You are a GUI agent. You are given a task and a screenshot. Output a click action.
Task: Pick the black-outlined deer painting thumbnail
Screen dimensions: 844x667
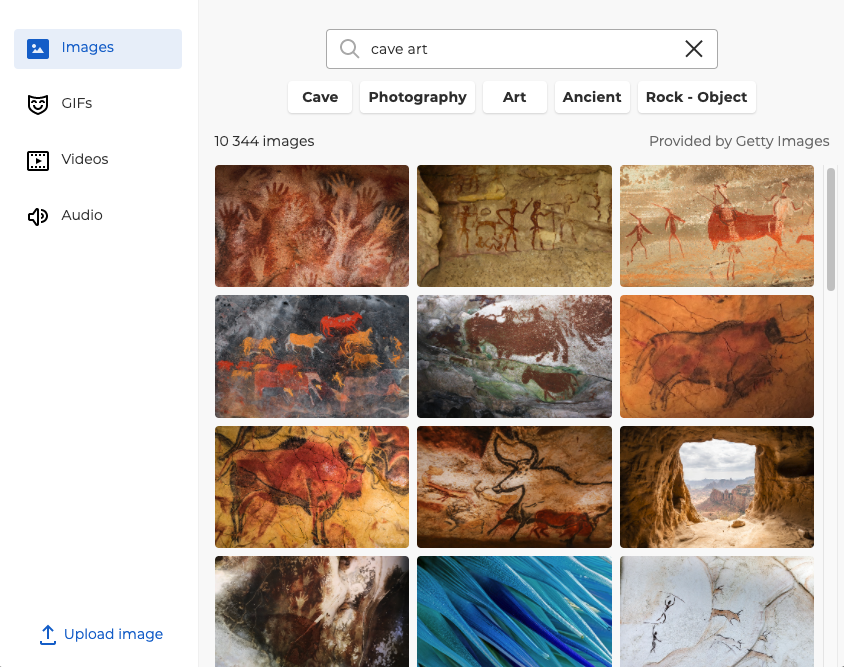coord(515,487)
